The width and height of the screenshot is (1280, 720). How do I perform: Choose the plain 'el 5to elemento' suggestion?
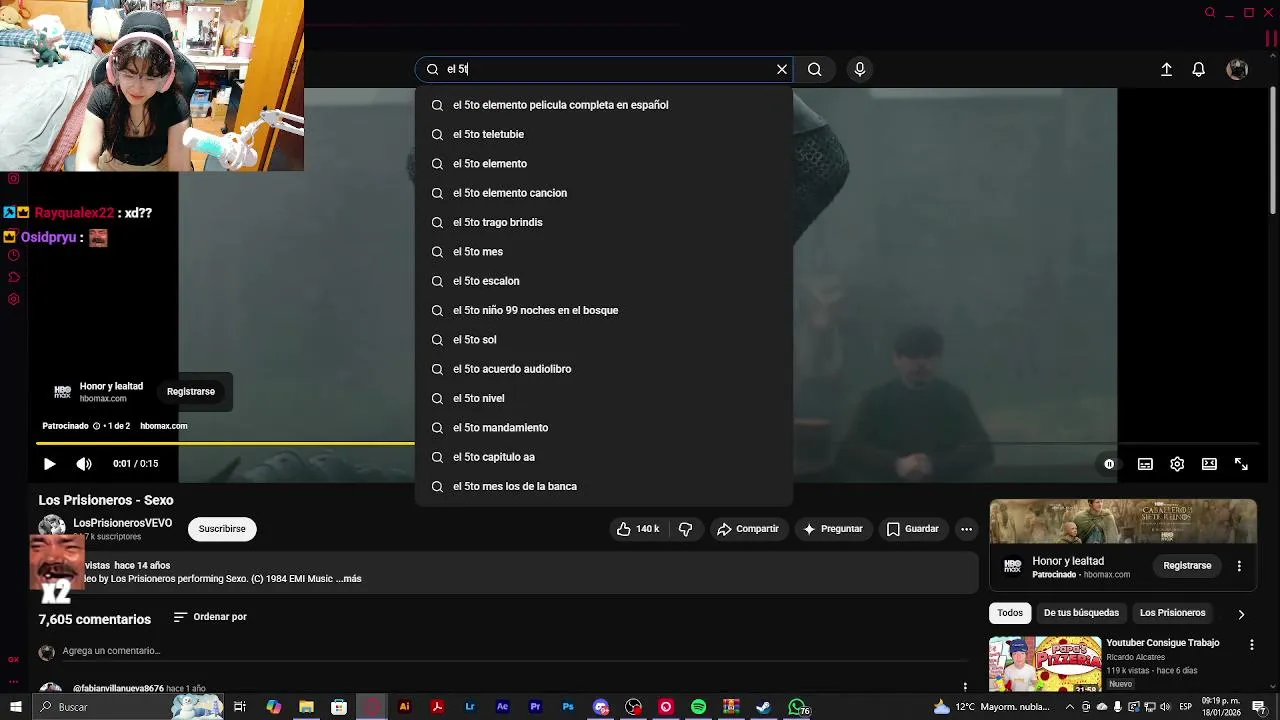point(604,163)
